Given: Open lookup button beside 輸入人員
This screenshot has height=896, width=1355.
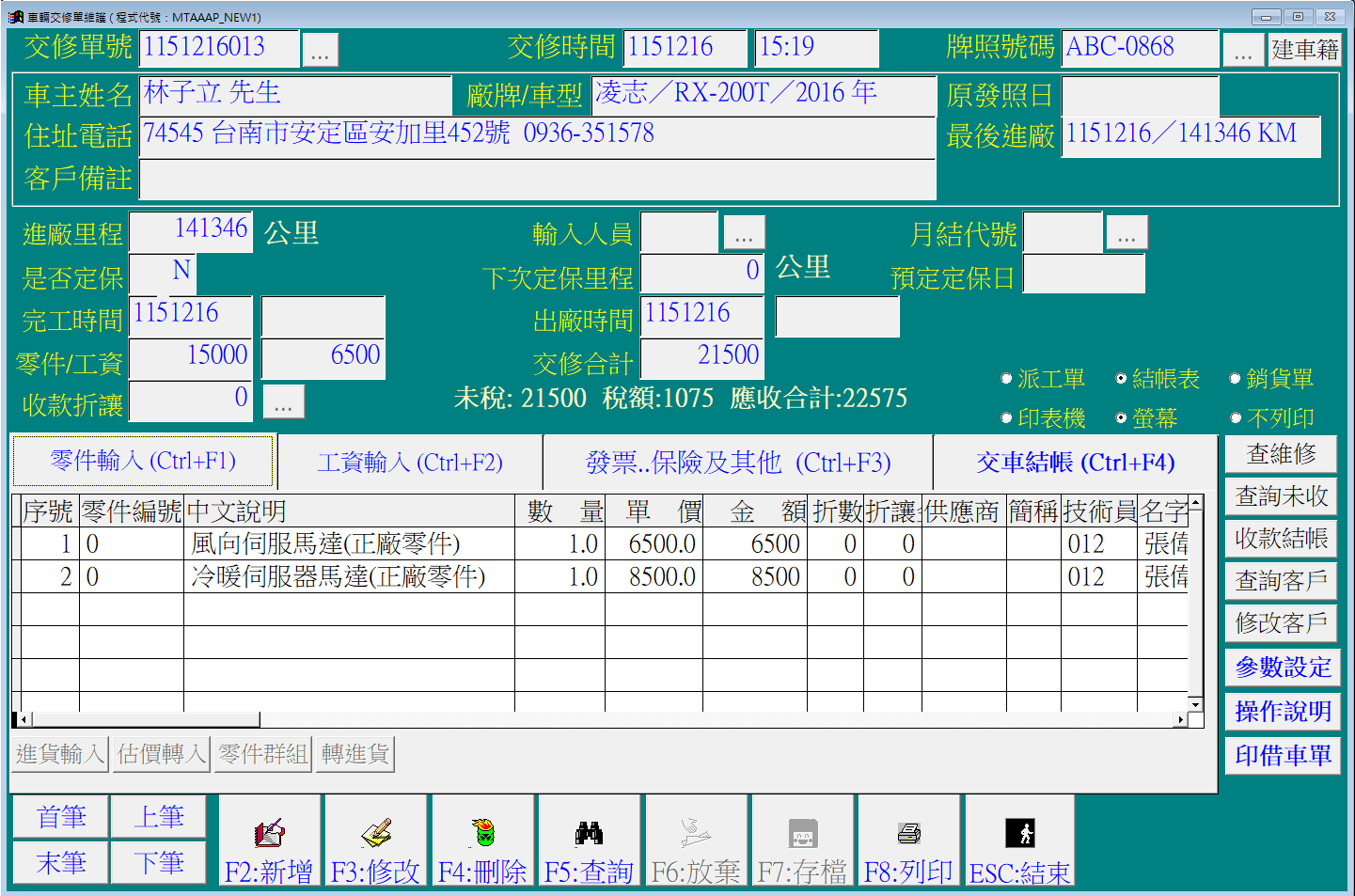Looking at the screenshot, I should click(744, 233).
